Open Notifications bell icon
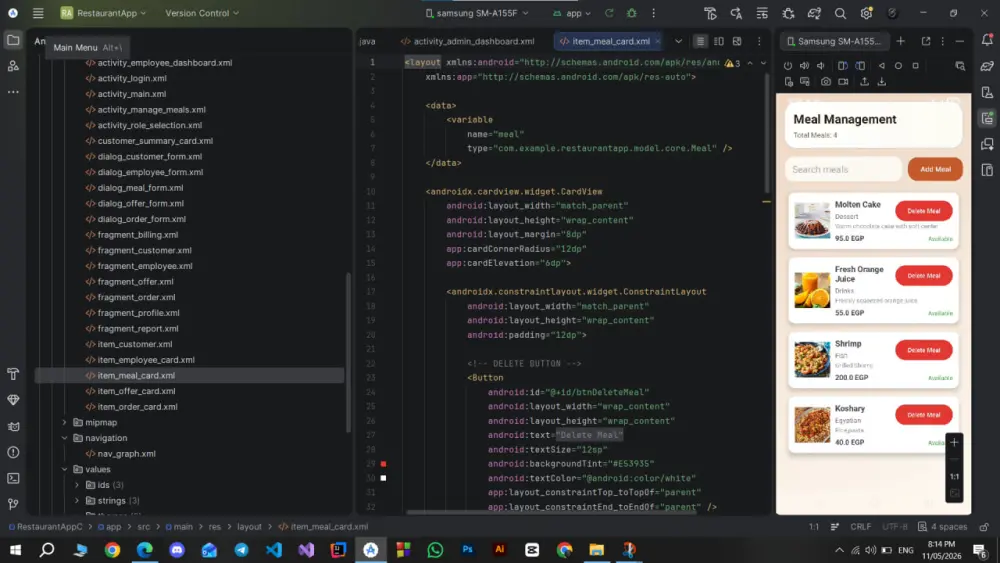 click(x=987, y=40)
